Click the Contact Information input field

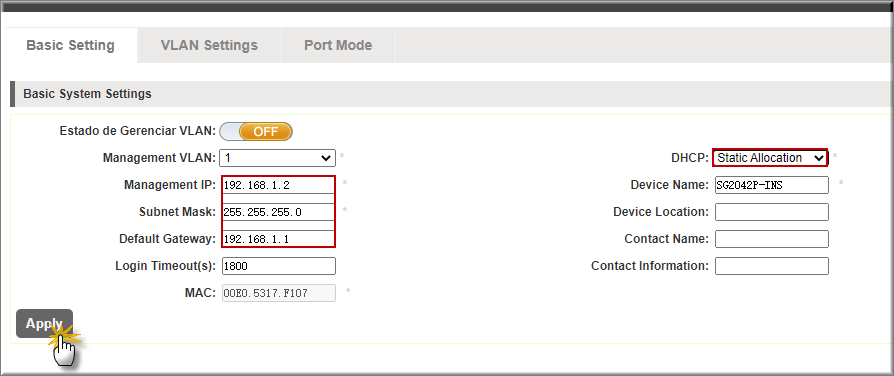[x=771, y=266]
